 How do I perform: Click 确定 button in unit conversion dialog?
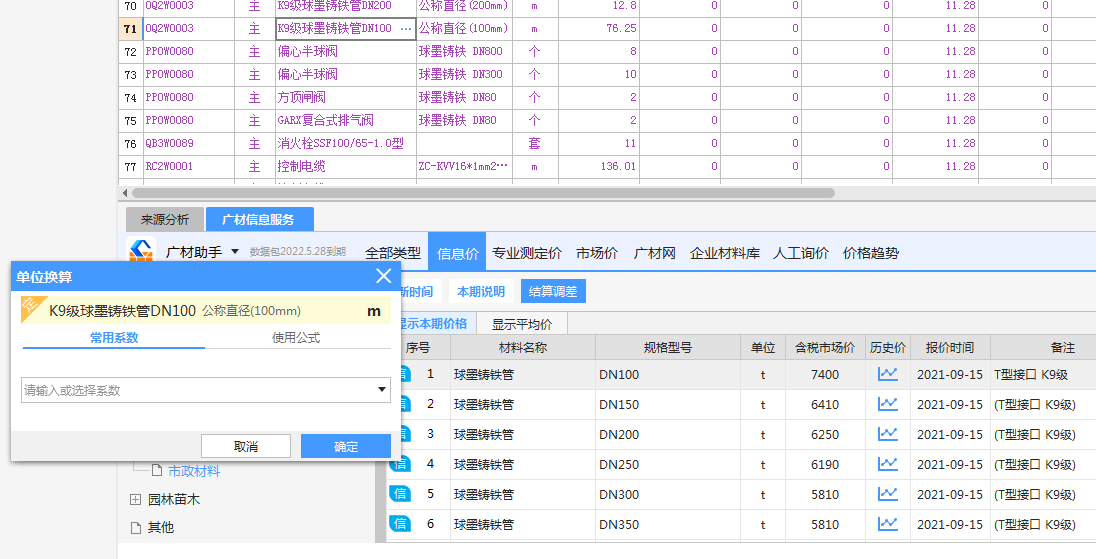[x=346, y=447]
